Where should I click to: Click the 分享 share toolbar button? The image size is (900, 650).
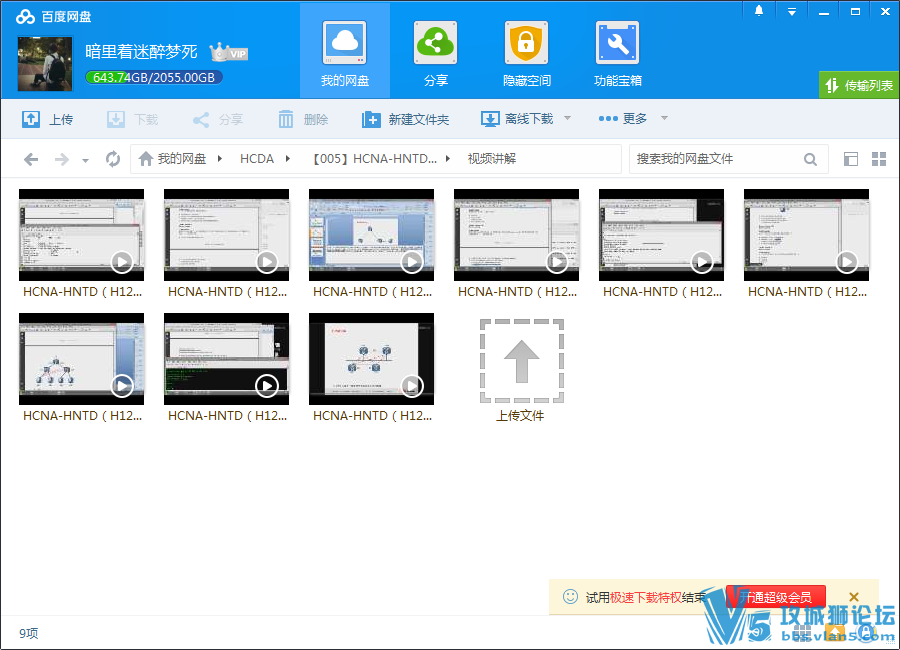pyautogui.click(x=218, y=119)
